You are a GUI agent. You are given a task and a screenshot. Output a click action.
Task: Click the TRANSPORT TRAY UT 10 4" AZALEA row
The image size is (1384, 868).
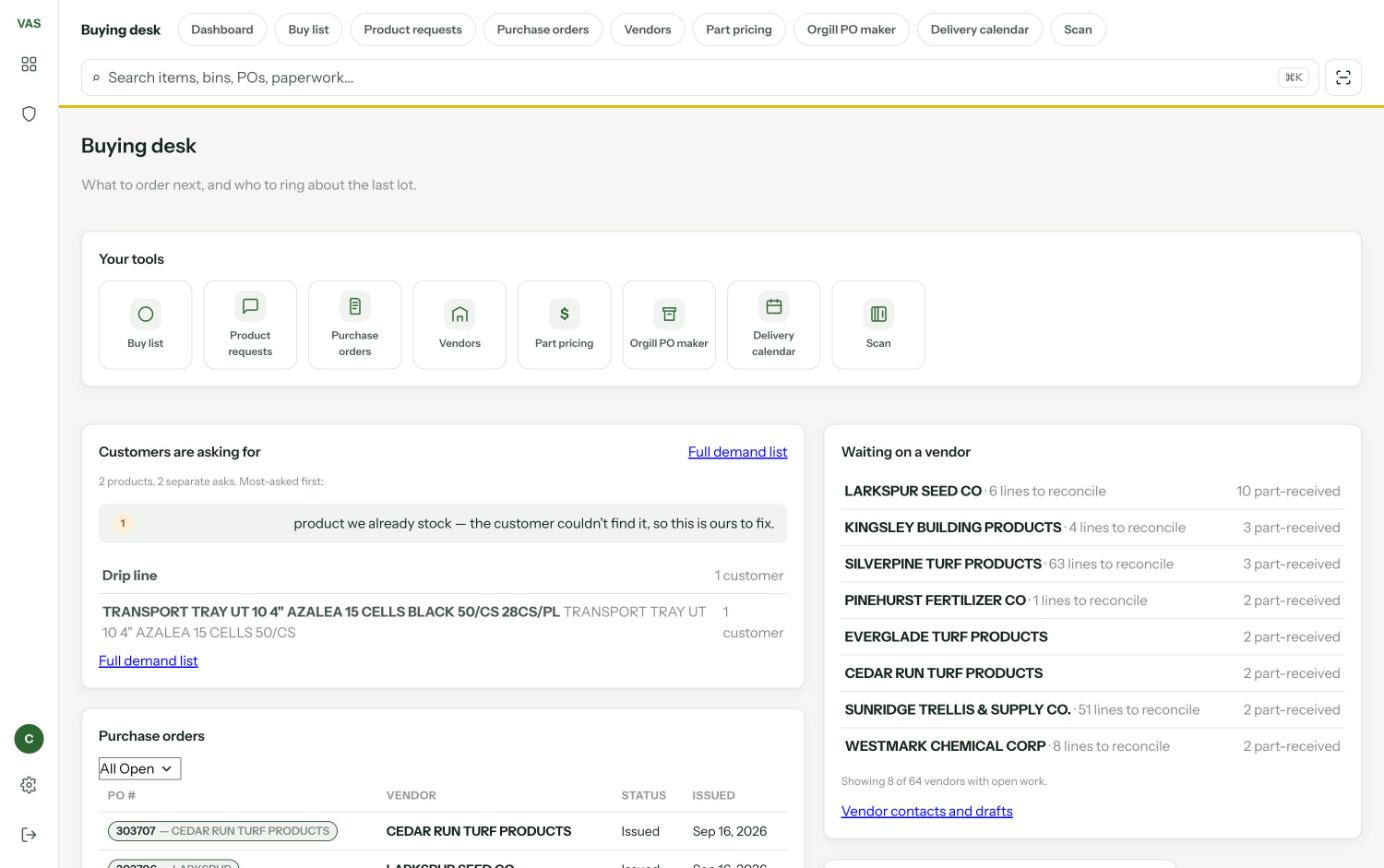[x=443, y=622]
